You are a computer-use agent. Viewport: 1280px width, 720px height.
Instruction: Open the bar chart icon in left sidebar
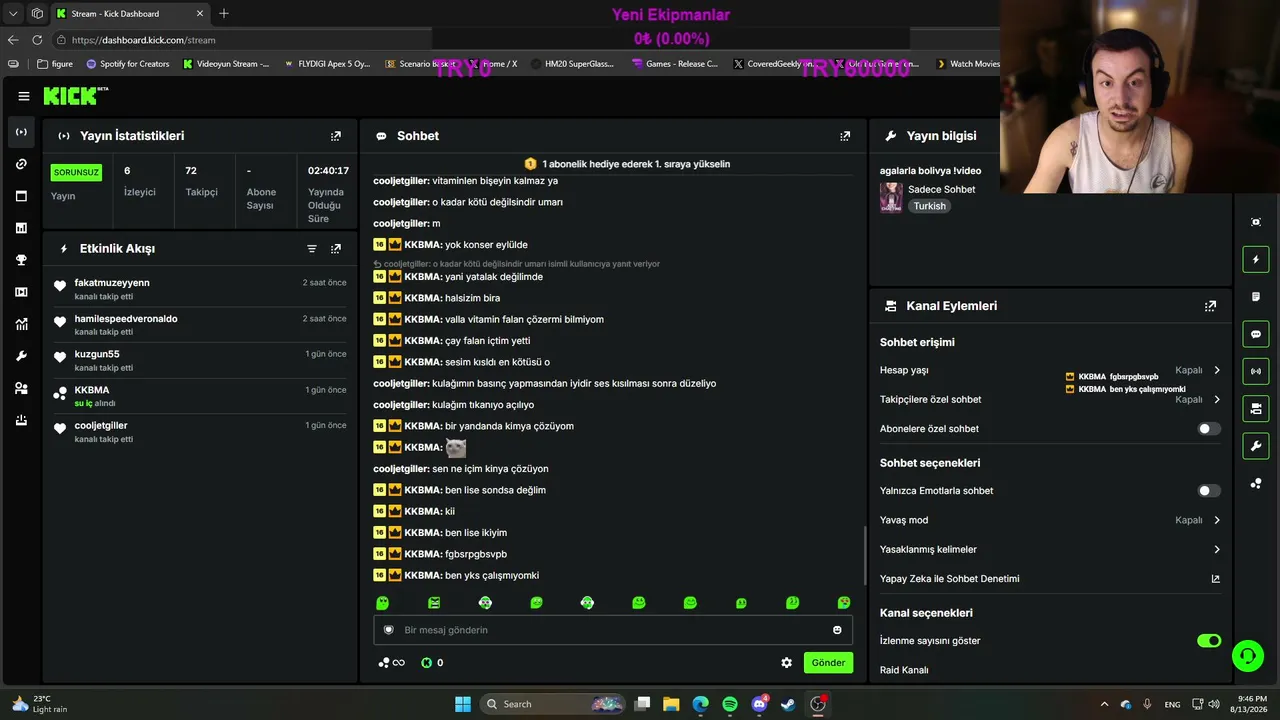(22, 228)
